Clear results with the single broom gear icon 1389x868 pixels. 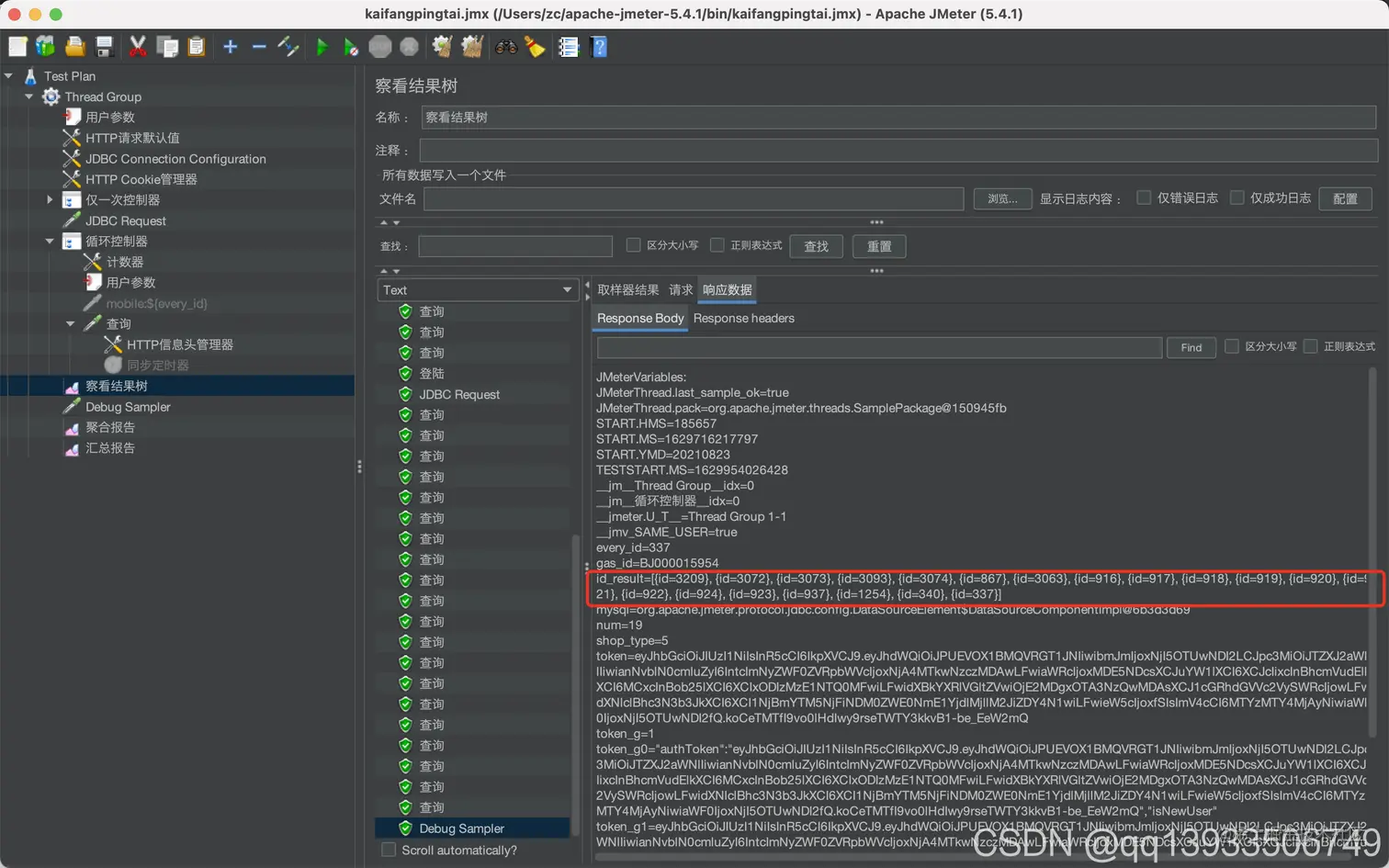pyautogui.click(x=443, y=47)
